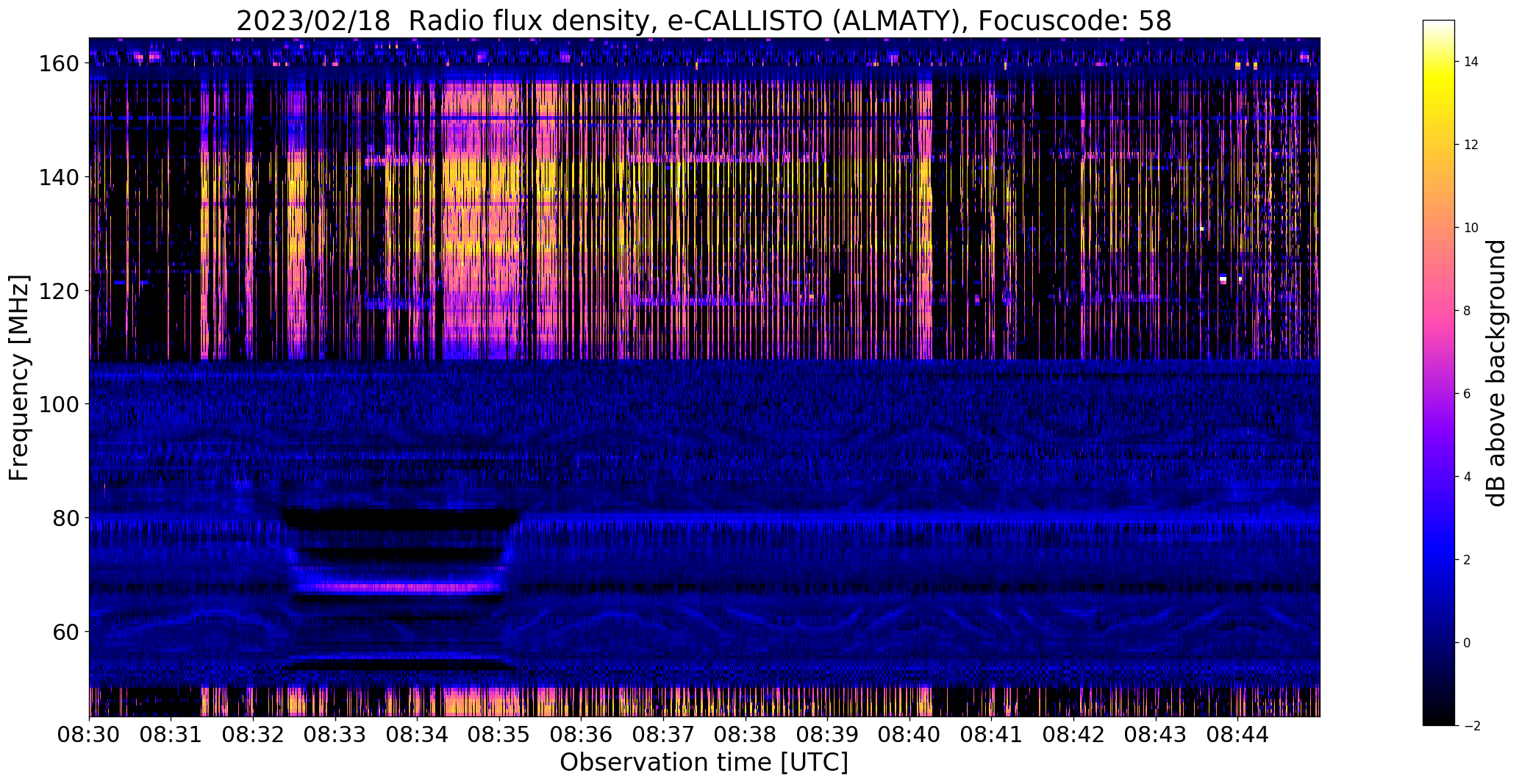
Task: Click the plot title mentioning e-CALLISTO (ALMATY)
Action: pyautogui.click(x=704, y=21)
